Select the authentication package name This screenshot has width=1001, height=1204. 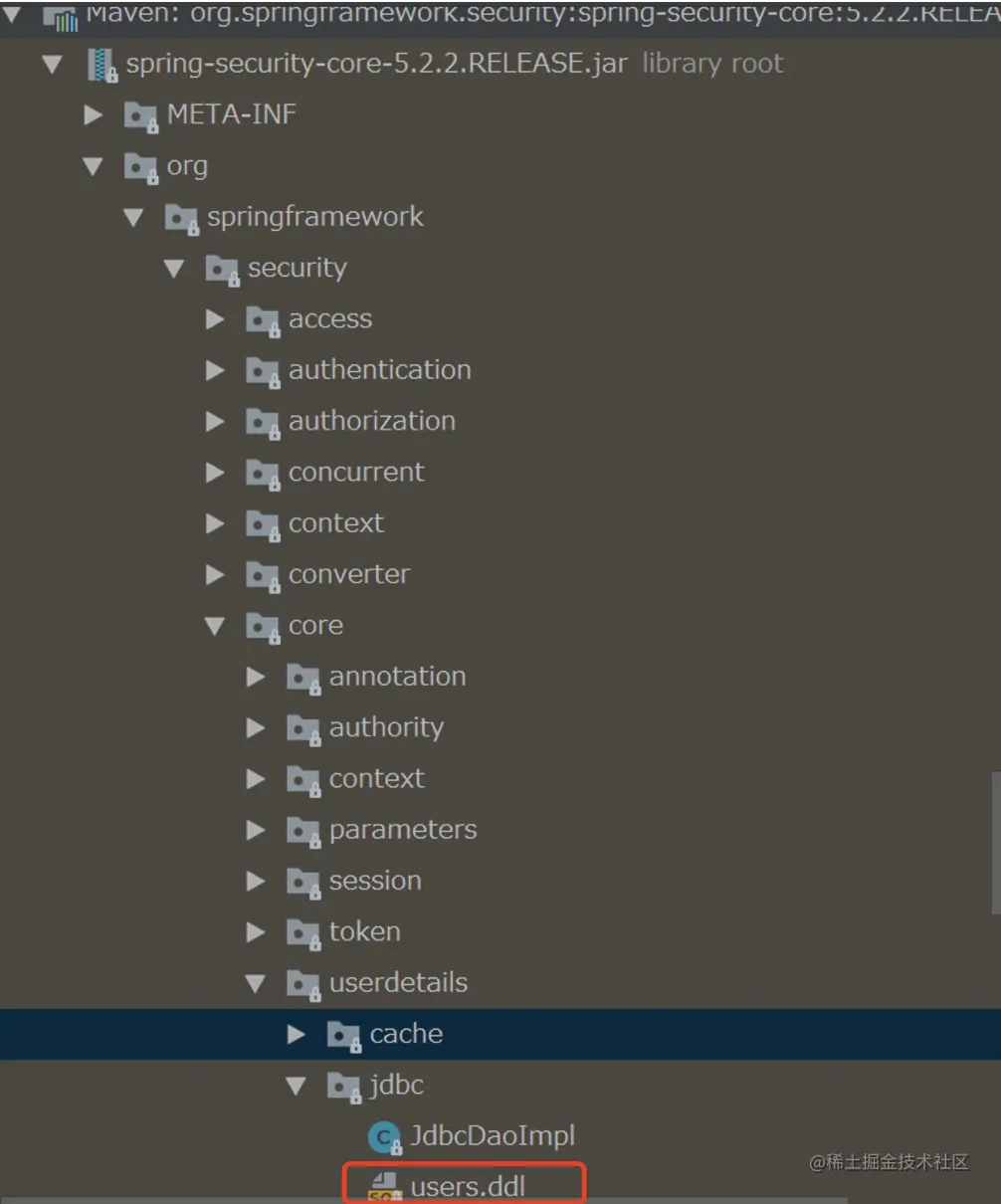380,370
